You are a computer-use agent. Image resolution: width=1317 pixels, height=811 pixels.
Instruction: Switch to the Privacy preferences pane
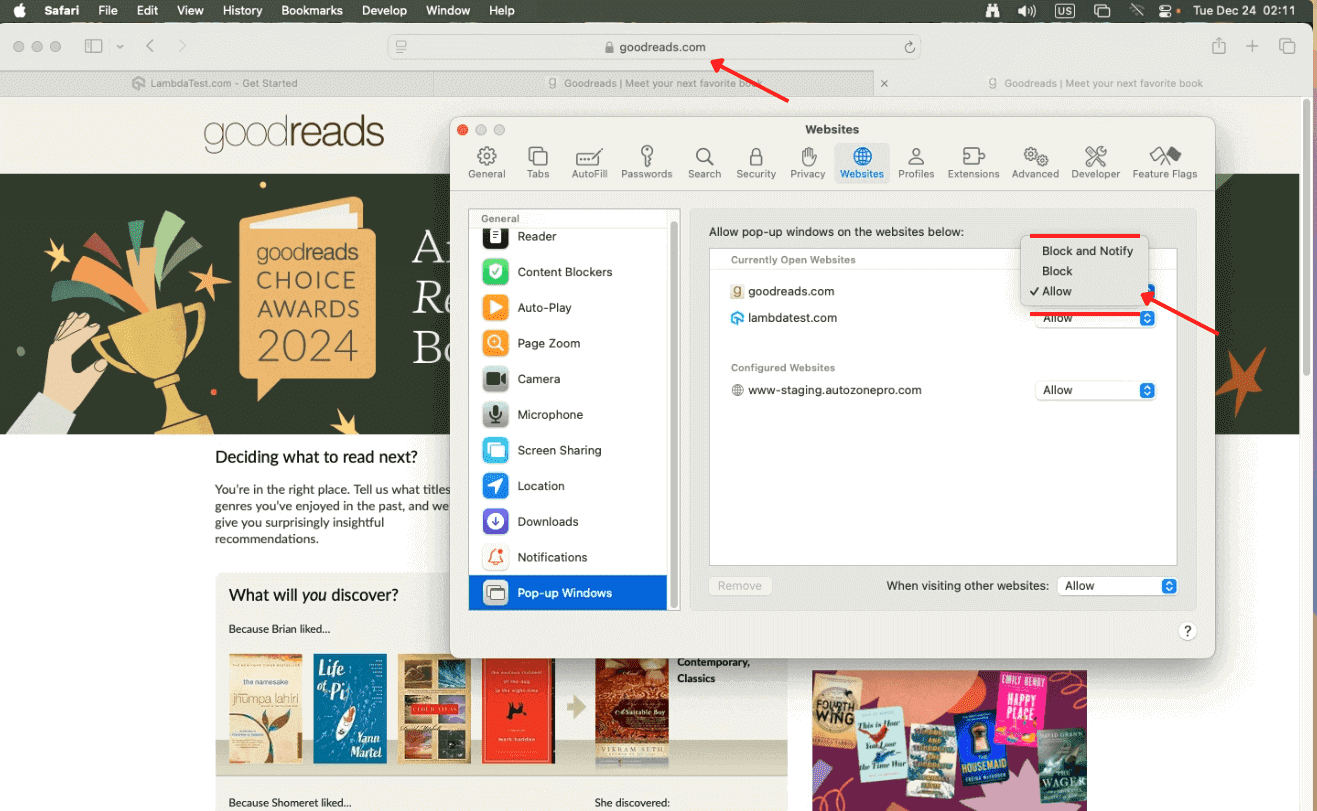point(807,162)
